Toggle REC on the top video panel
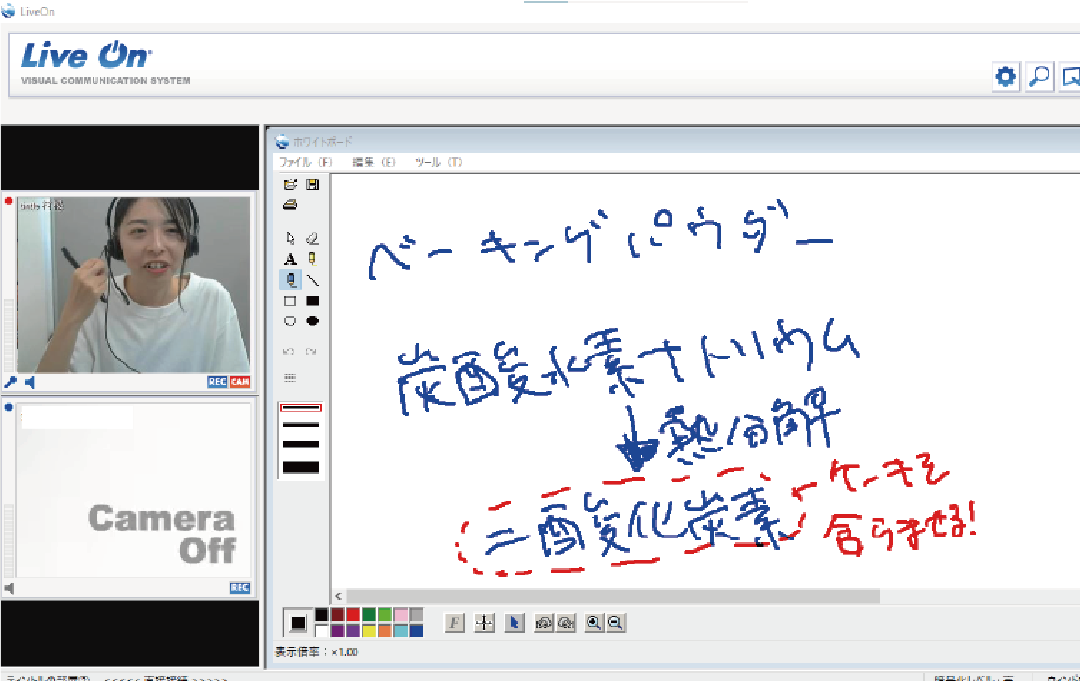 pyautogui.click(x=217, y=382)
